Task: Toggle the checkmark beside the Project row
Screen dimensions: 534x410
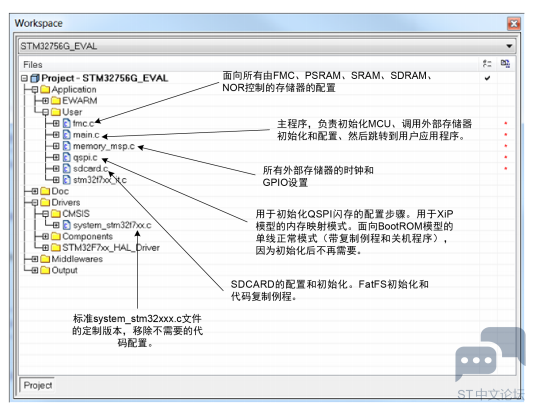Action: [487, 78]
